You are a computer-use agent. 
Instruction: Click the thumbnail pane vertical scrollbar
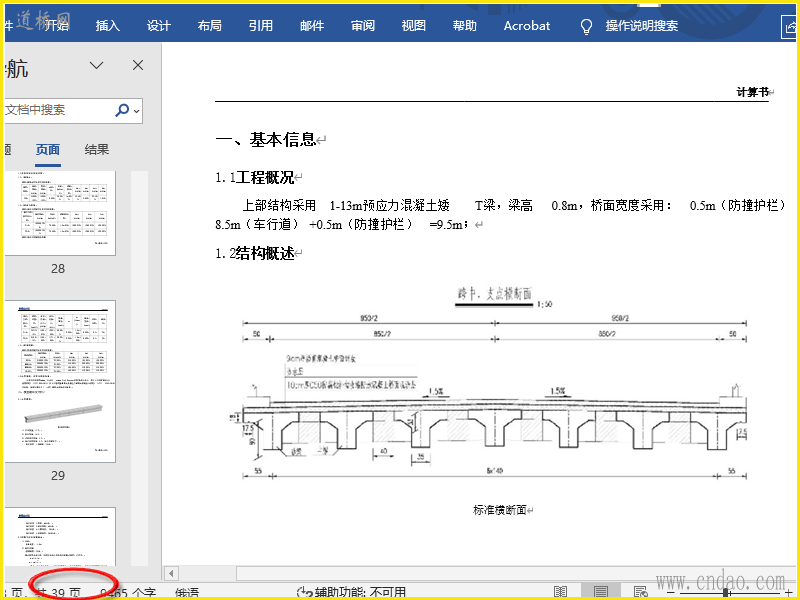(139, 367)
